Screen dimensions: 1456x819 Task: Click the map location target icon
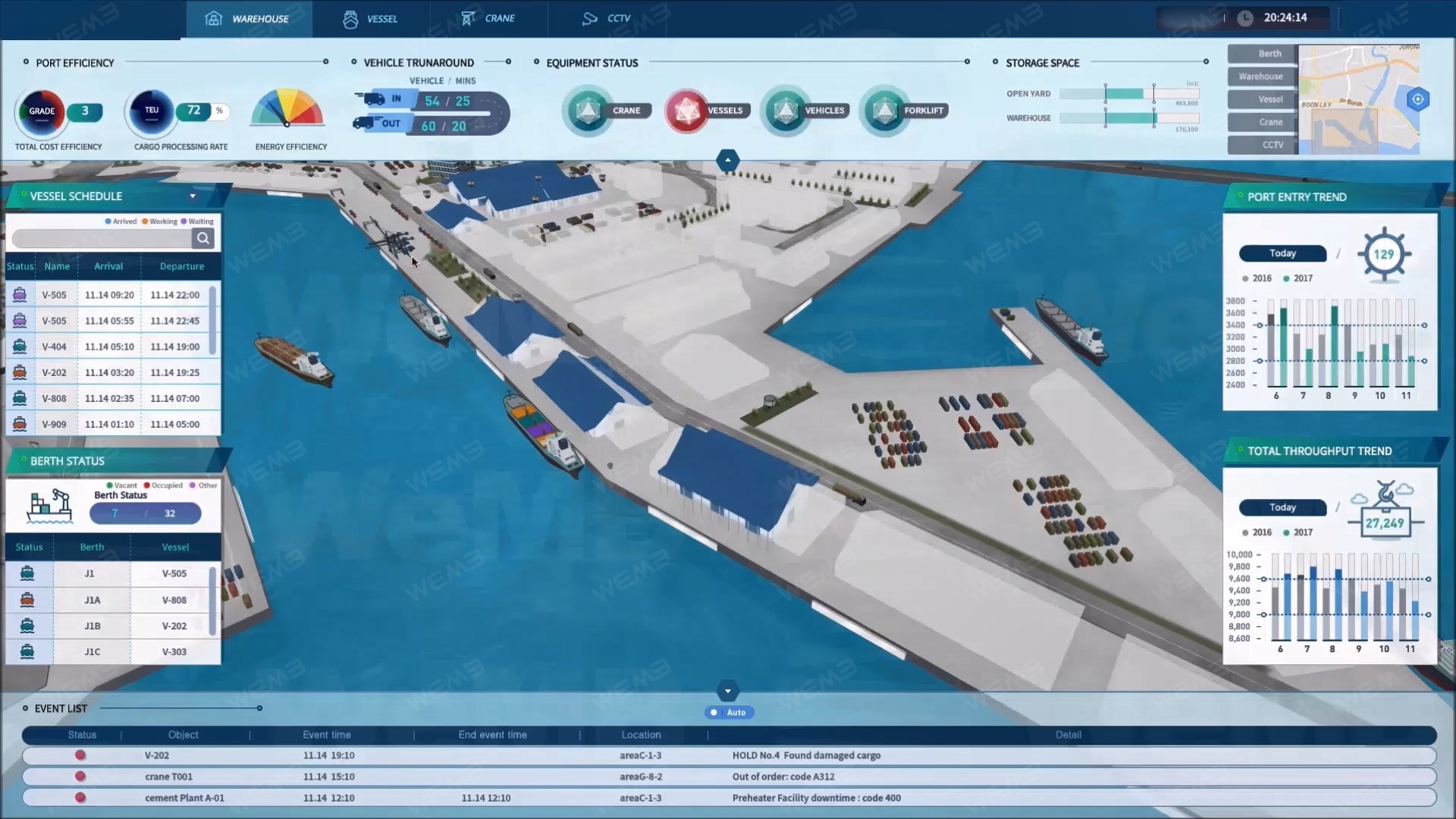point(1417,99)
